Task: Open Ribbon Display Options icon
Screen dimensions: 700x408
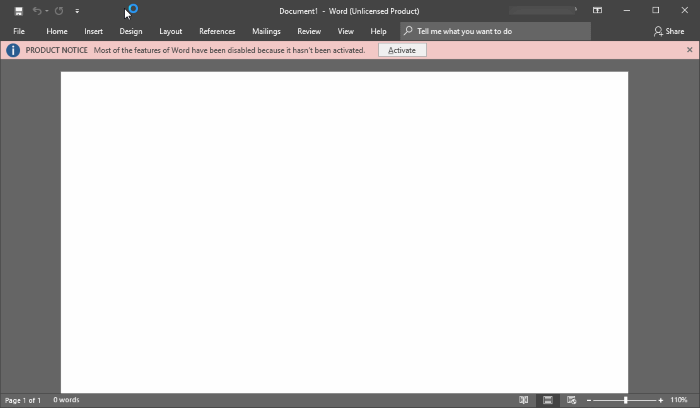Action: [597, 11]
